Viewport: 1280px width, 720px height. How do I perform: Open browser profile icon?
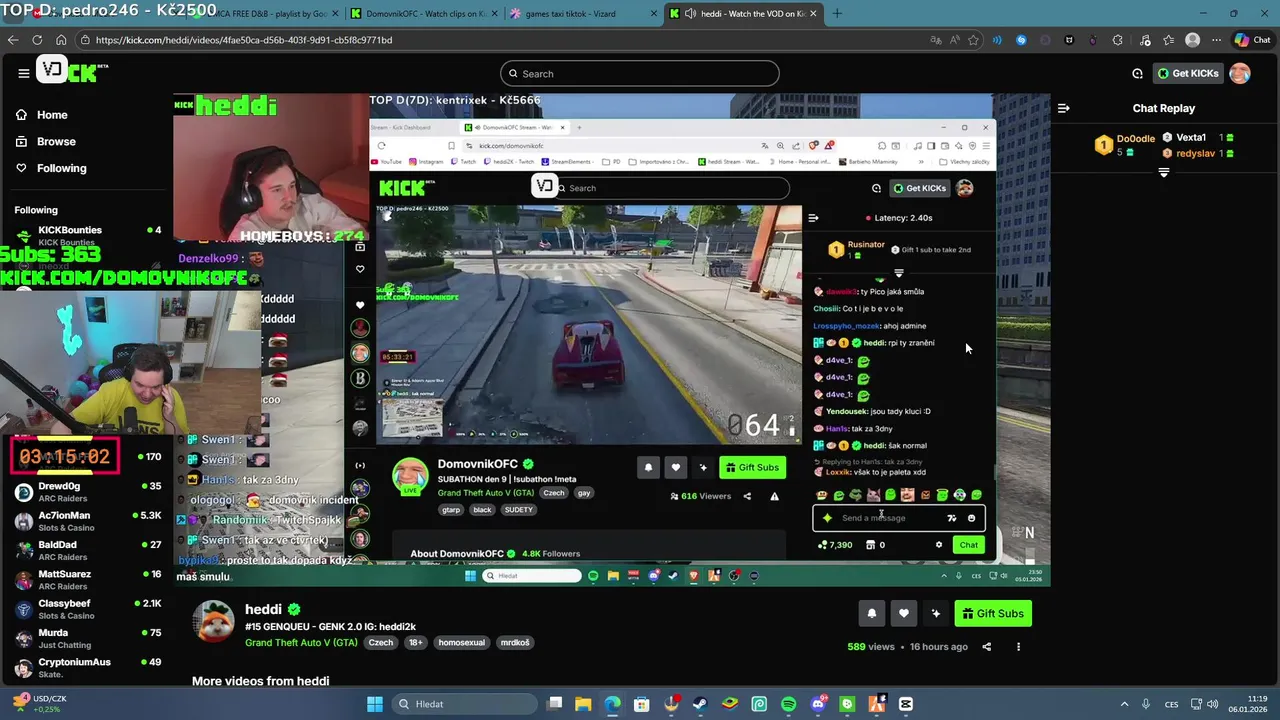tap(1192, 40)
